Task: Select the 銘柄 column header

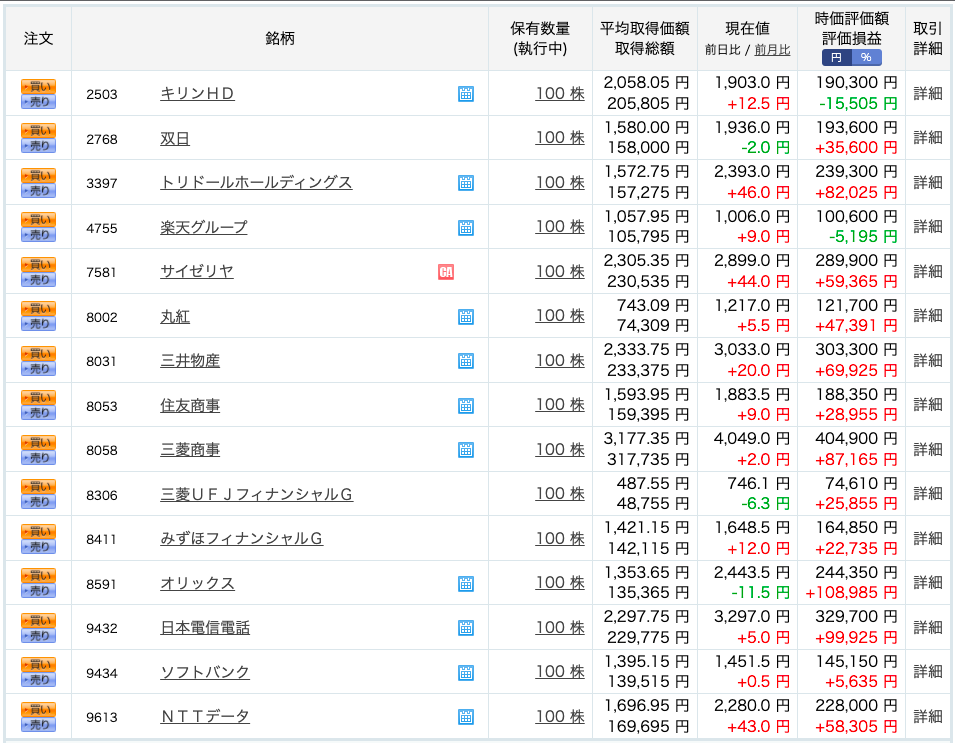Action: pyautogui.click(x=280, y=38)
